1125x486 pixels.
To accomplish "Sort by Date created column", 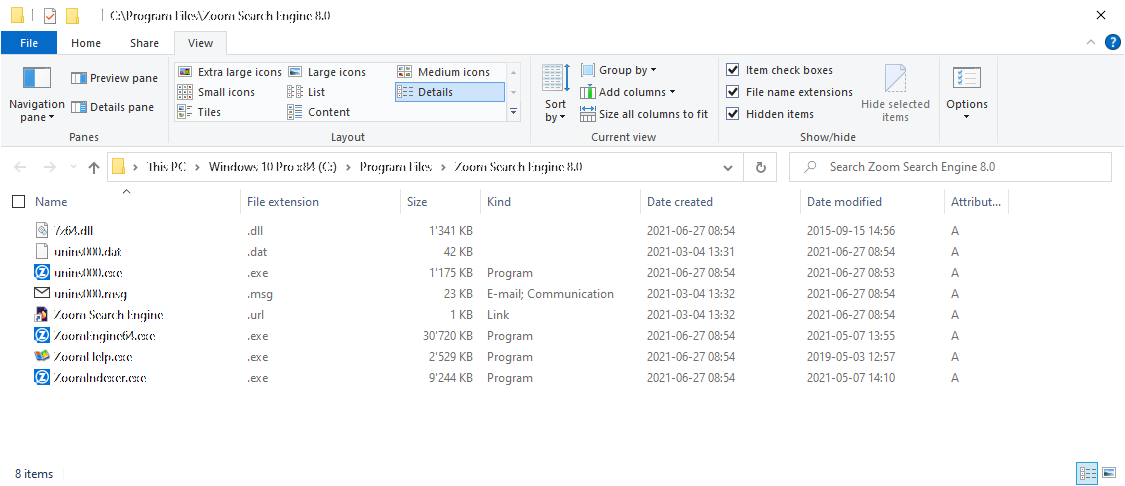I will pos(679,202).
